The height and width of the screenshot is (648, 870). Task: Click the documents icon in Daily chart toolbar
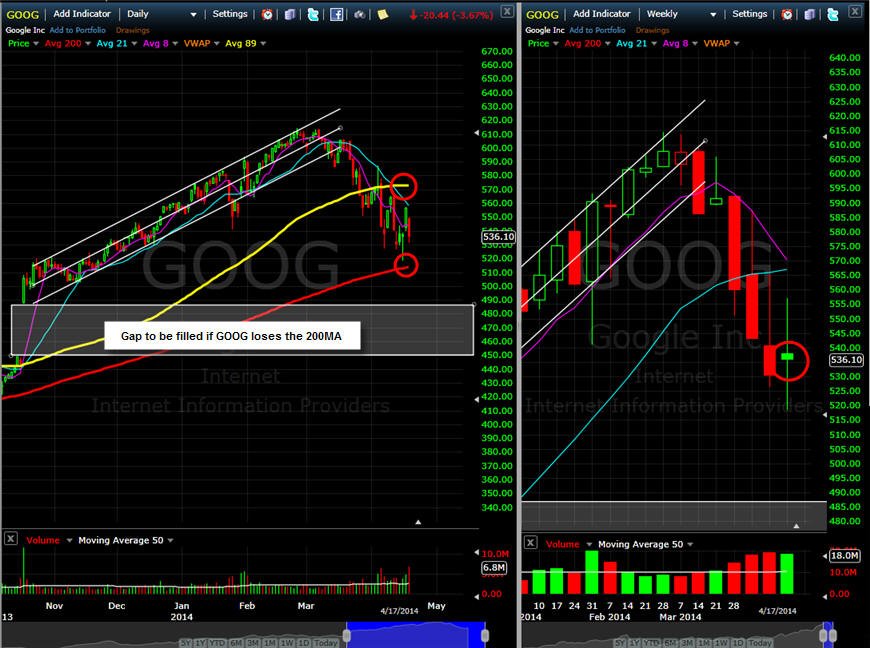click(x=290, y=14)
